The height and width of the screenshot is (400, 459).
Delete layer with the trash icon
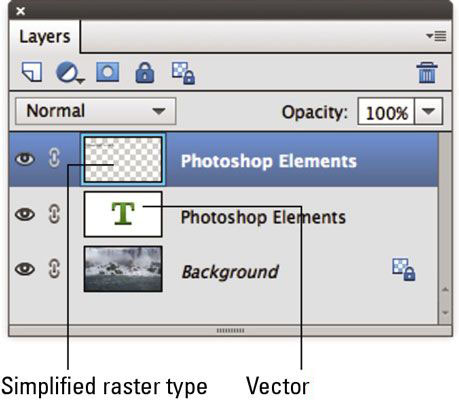[x=427, y=73]
